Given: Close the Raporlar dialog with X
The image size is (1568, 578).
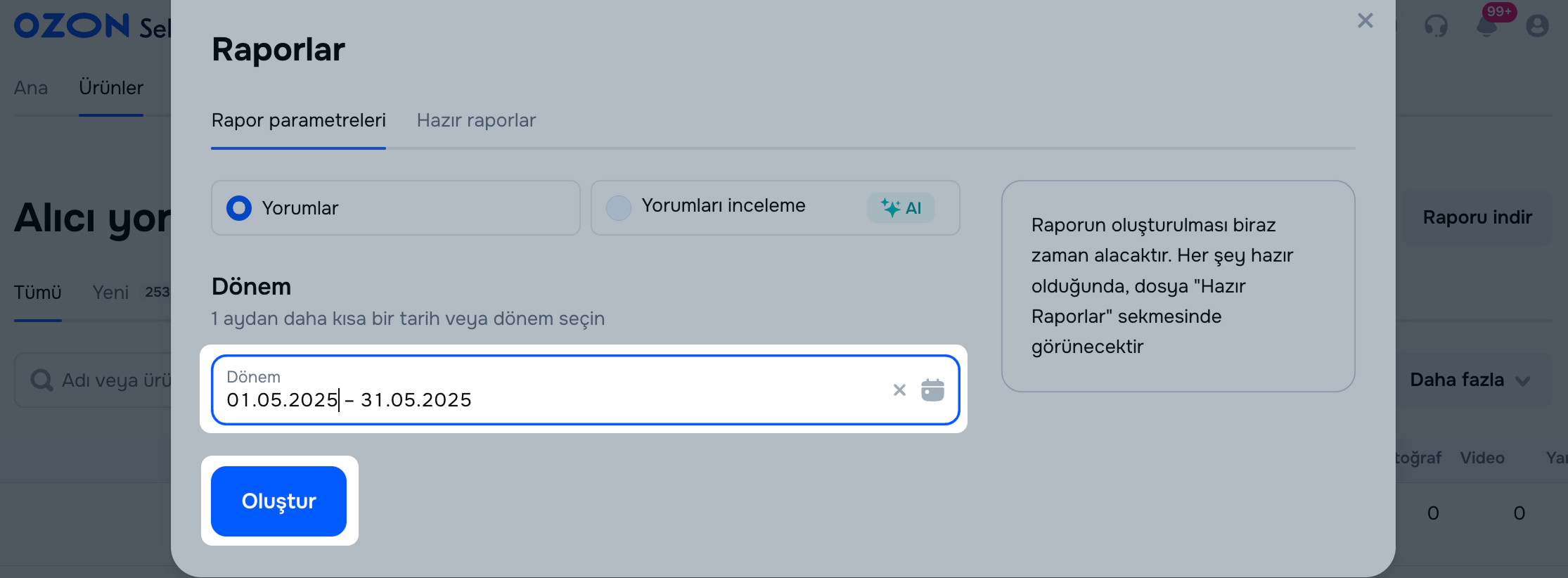Looking at the screenshot, I should 1365,21.
